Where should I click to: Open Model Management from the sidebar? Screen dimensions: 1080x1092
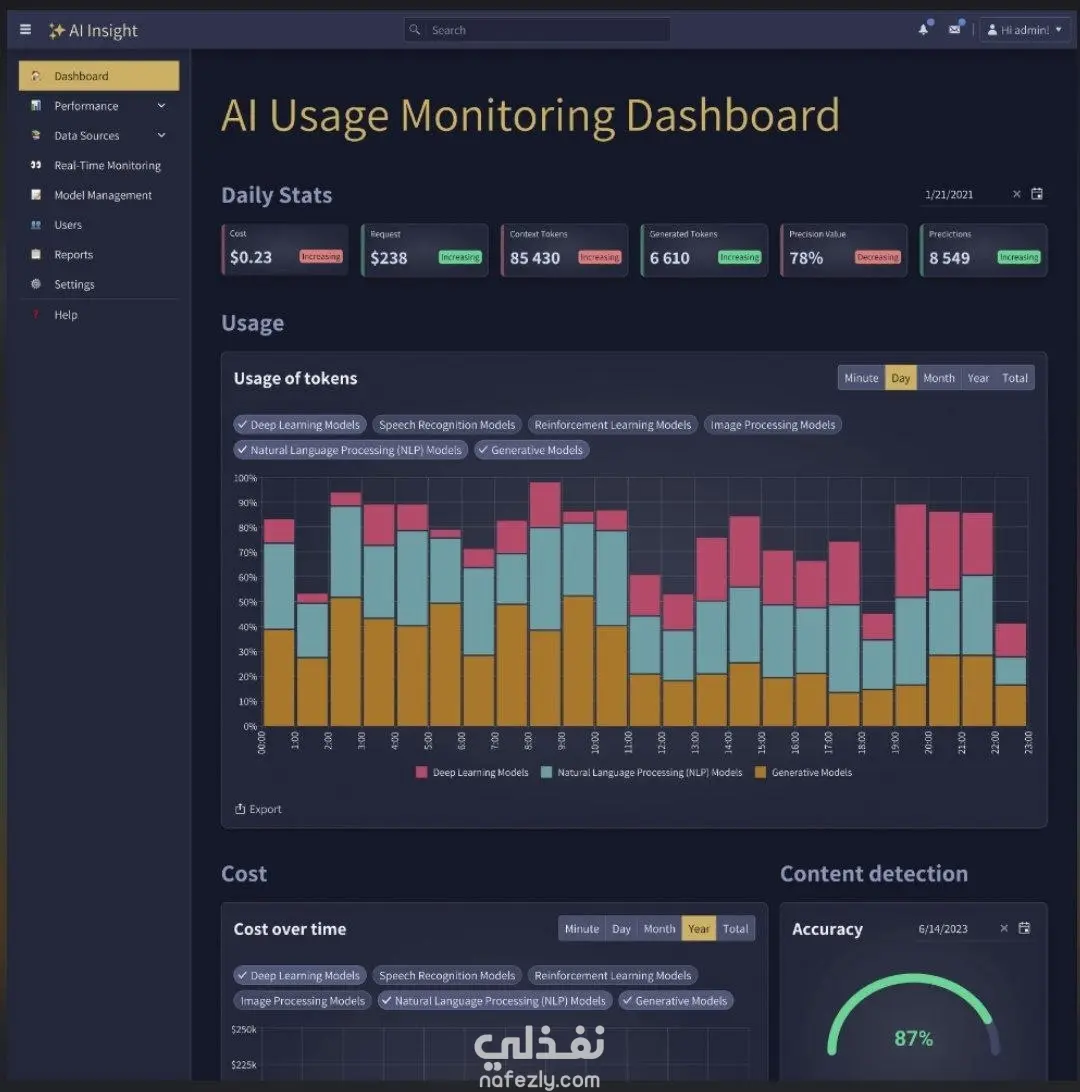102,195
